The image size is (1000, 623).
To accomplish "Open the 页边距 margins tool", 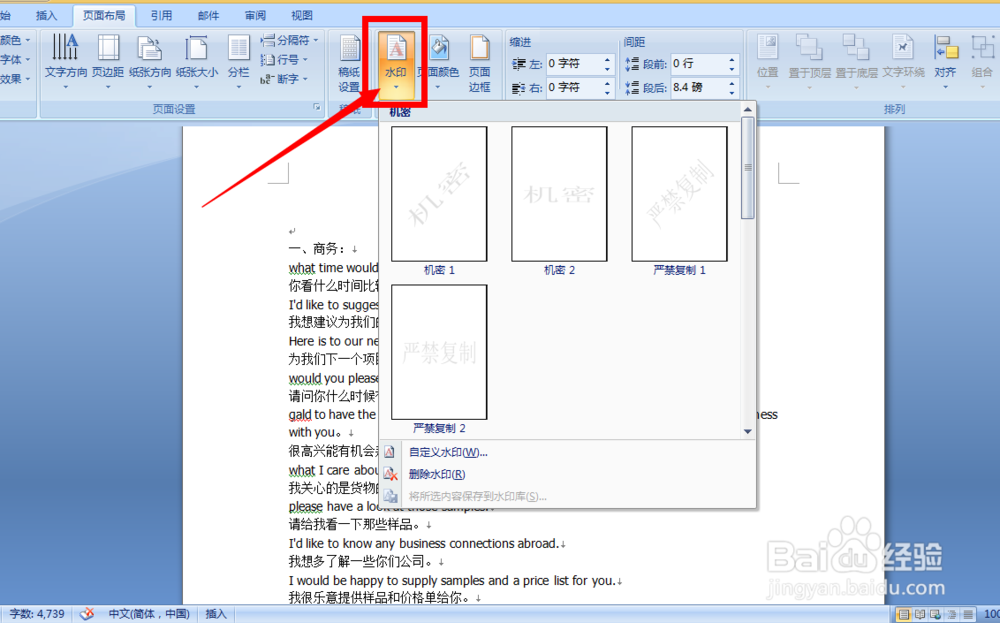I will click(108, 62).
